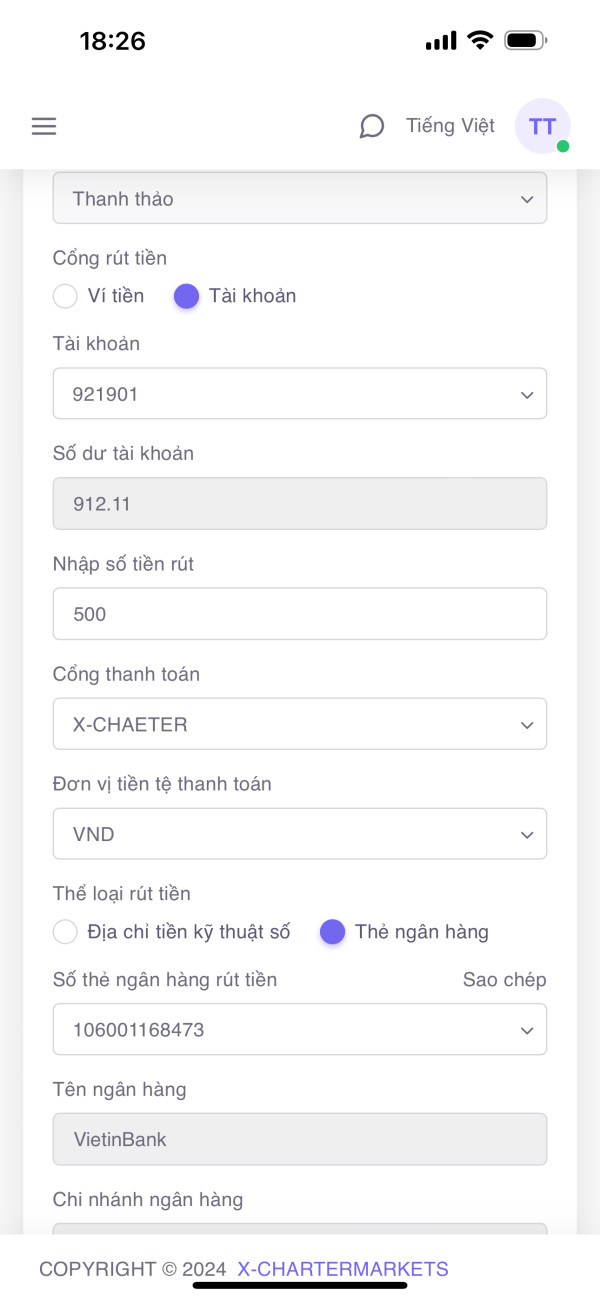Expand the Thanh thảo dropdown
The height and width of the screenshot is (1300, 600).
[300, 198]
